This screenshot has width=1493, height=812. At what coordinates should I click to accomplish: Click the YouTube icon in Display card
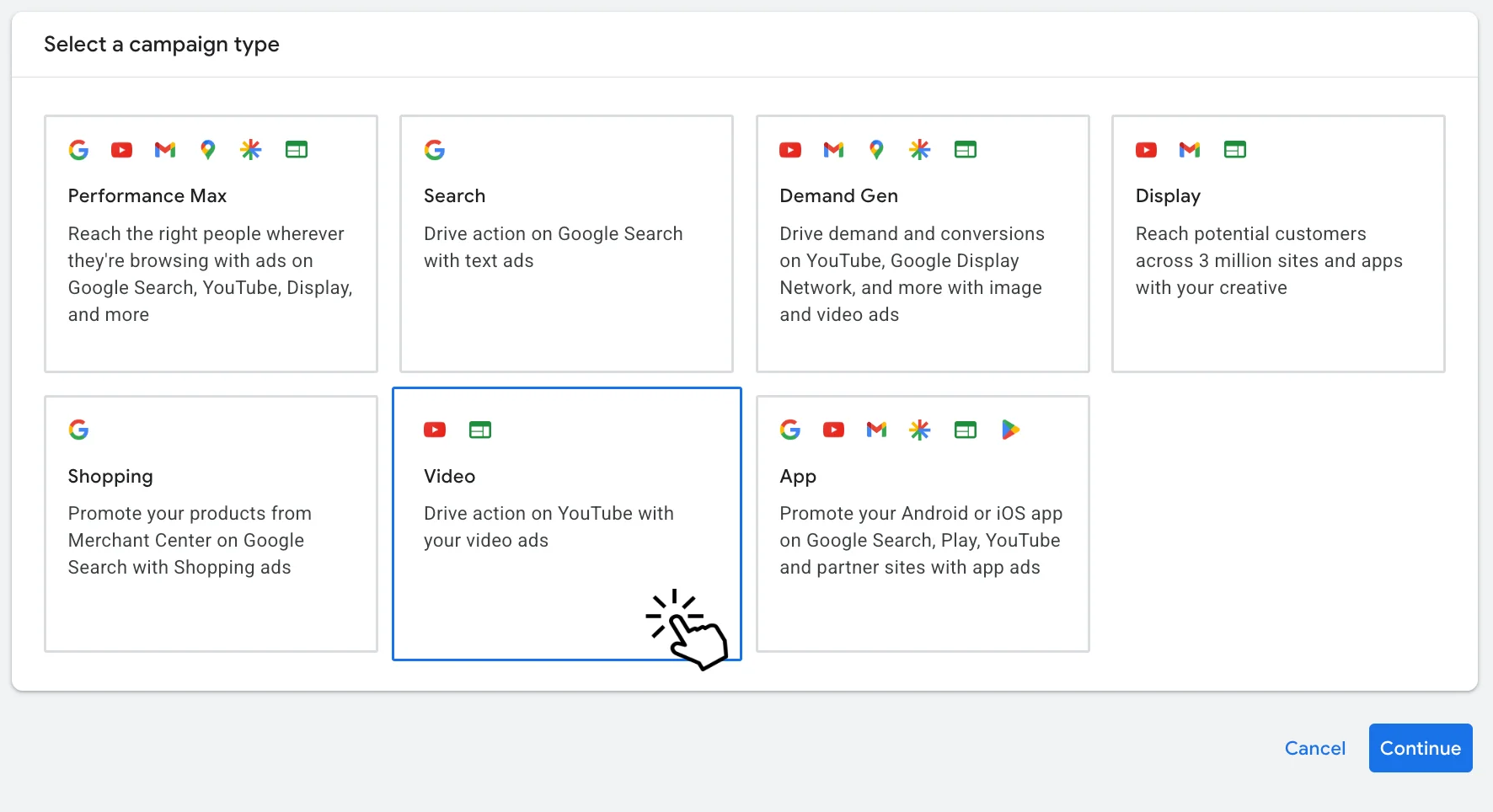[1147, 150]
